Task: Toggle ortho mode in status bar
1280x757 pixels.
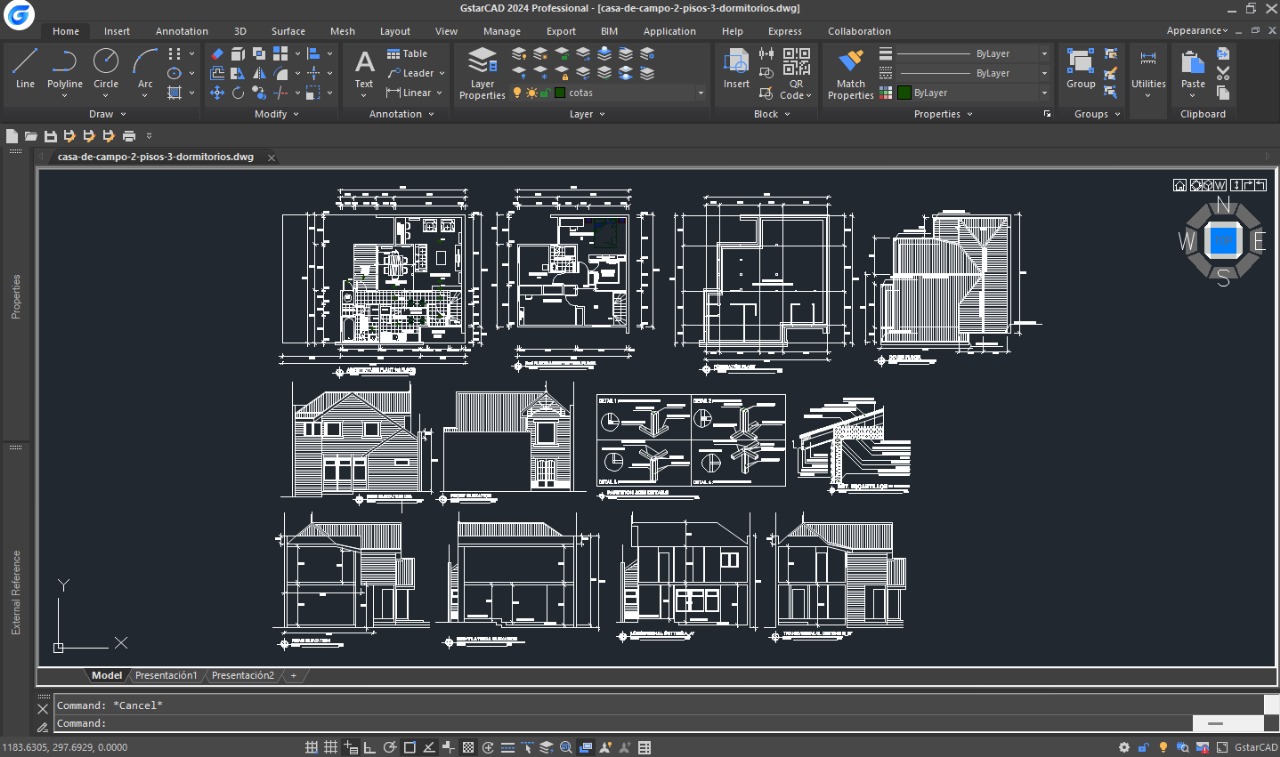Action: [x=370, y=748]
